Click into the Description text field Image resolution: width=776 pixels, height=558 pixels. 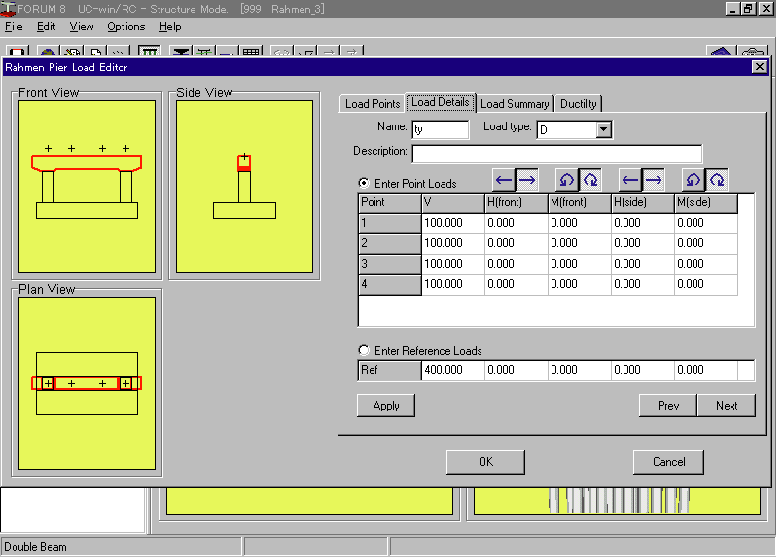pyautogui.click(x=556, y=153)
